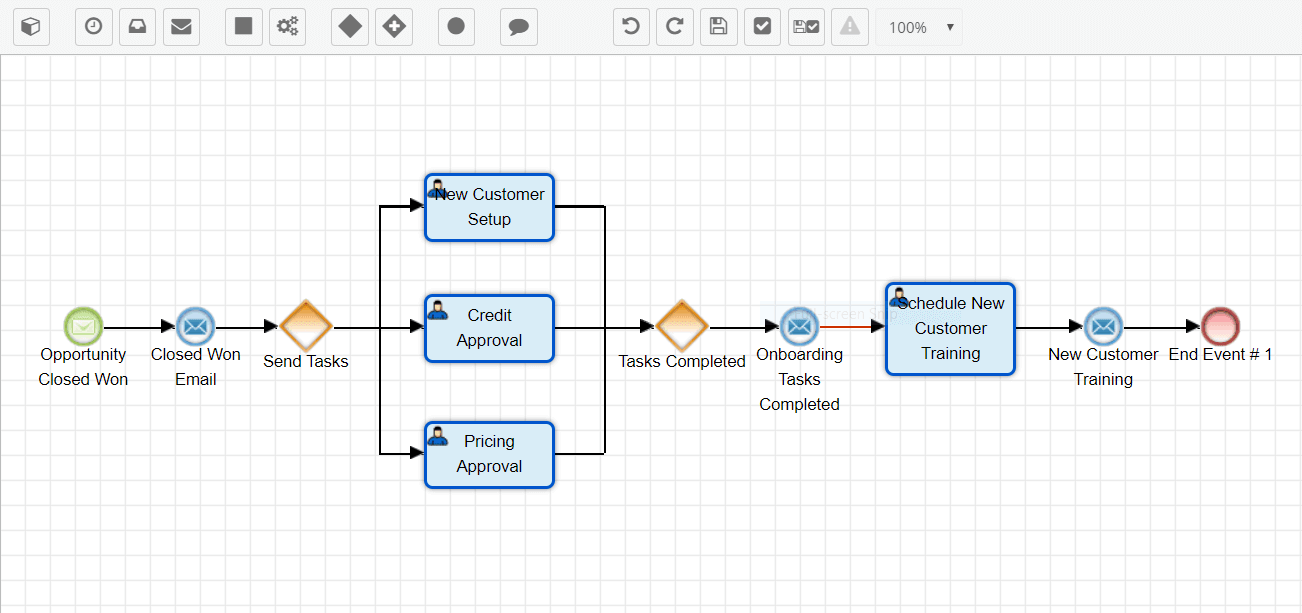Click the save and validate button
This screenshot has width=1302, height=613.
pyautogui.click(x=805, y=27)
